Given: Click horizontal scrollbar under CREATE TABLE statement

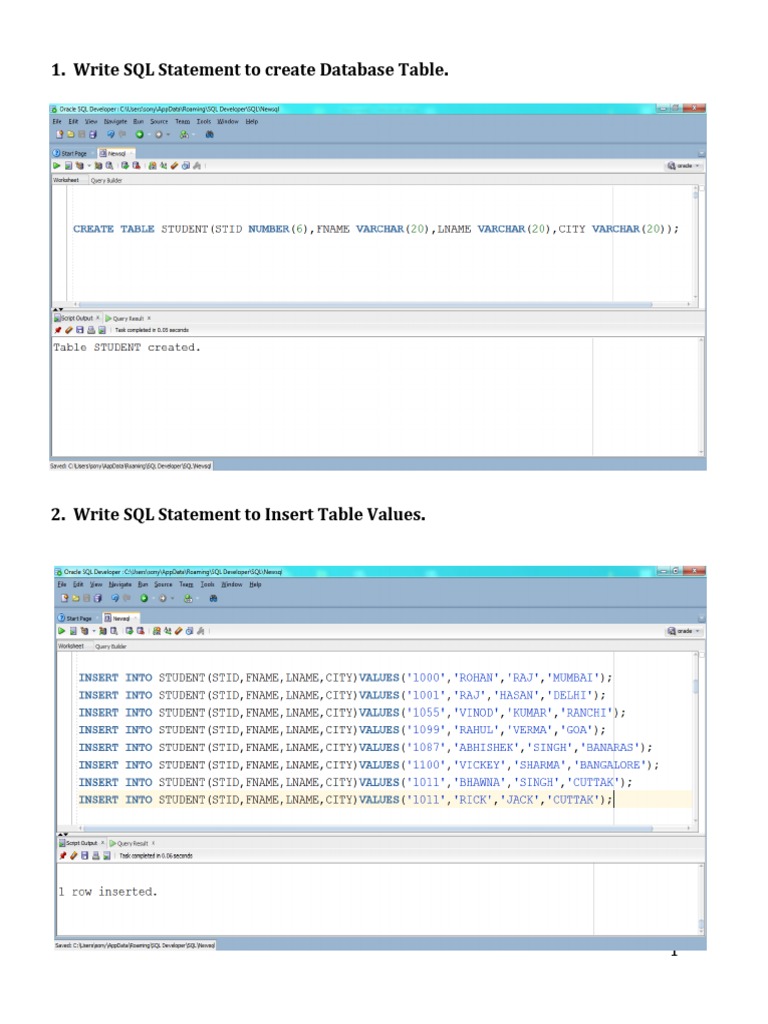Looking at the screenshot, I should 366,304.
